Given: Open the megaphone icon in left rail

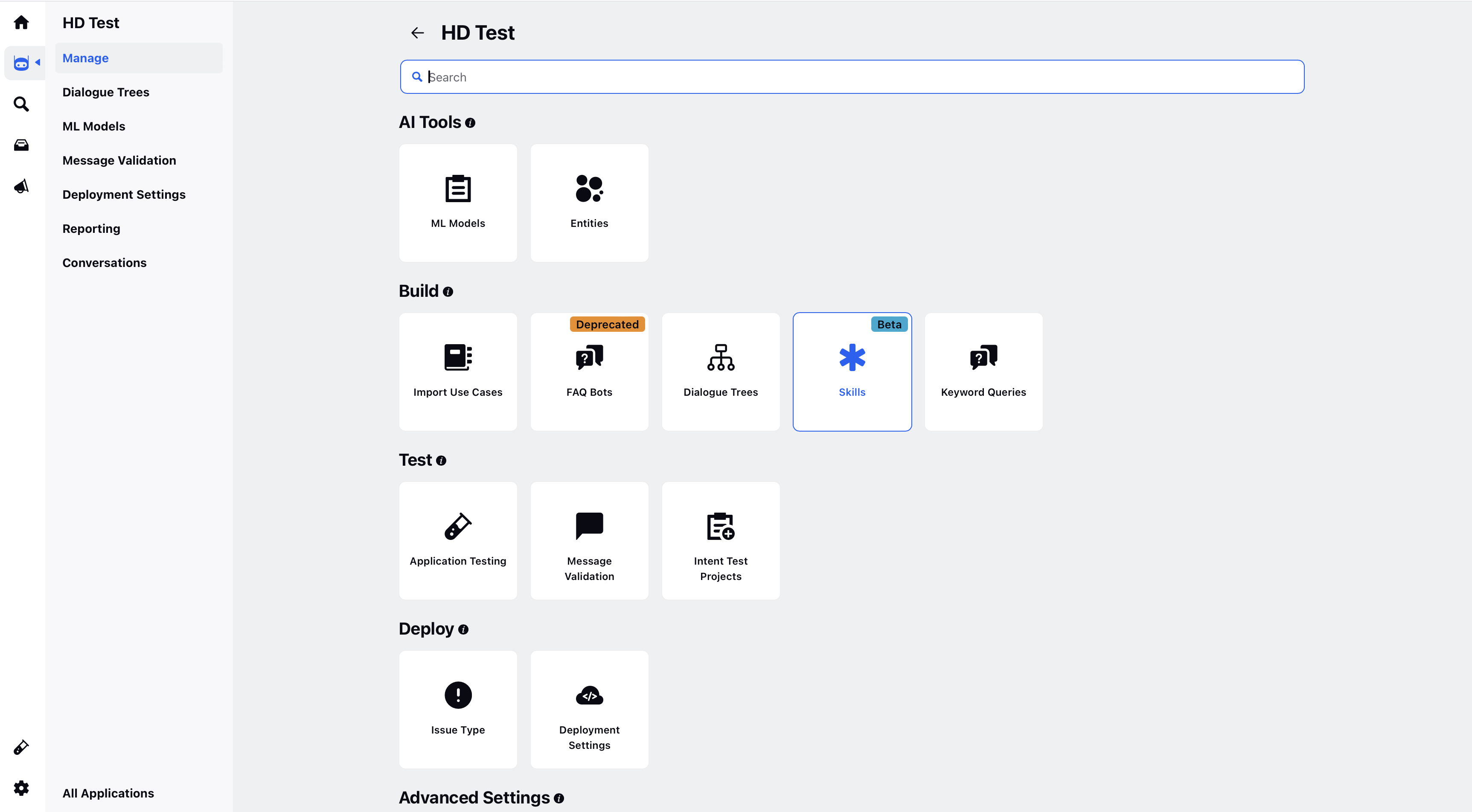Looking at the screenshot, I should pos(21,186).
